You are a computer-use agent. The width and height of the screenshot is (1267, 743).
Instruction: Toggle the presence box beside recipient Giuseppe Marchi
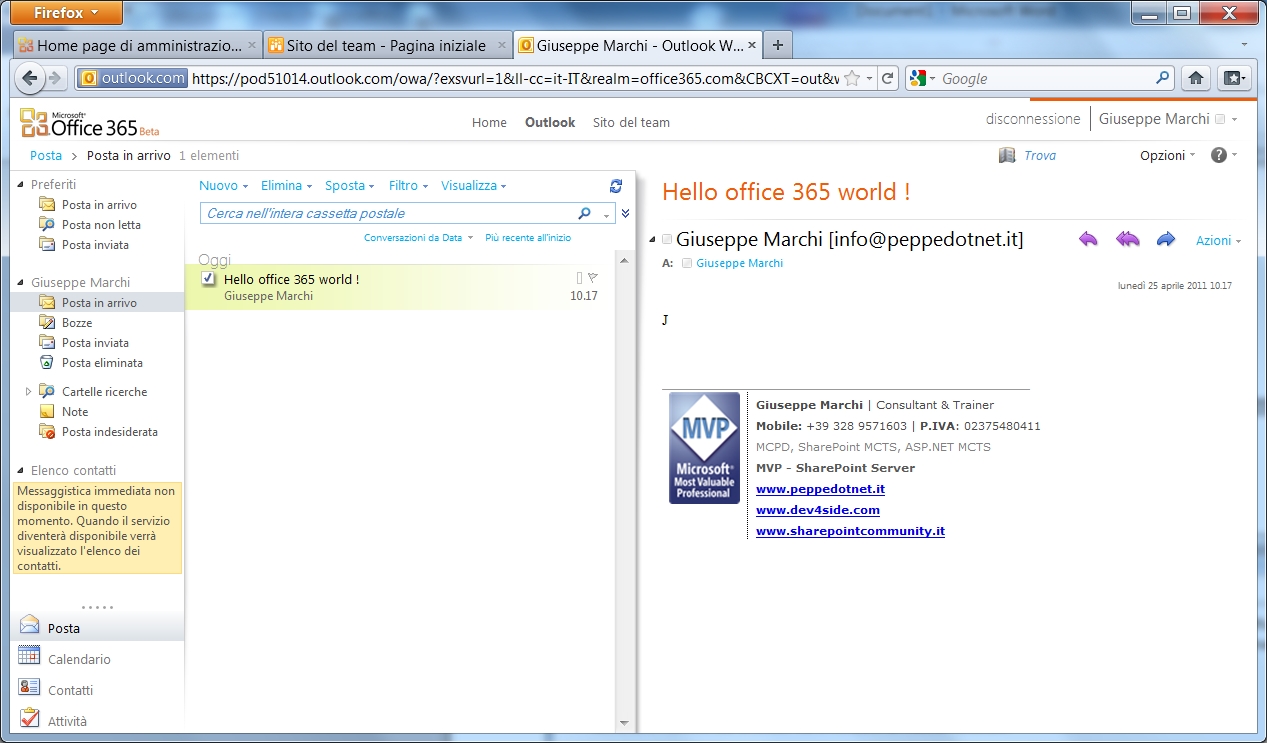[x=687, y=263]
